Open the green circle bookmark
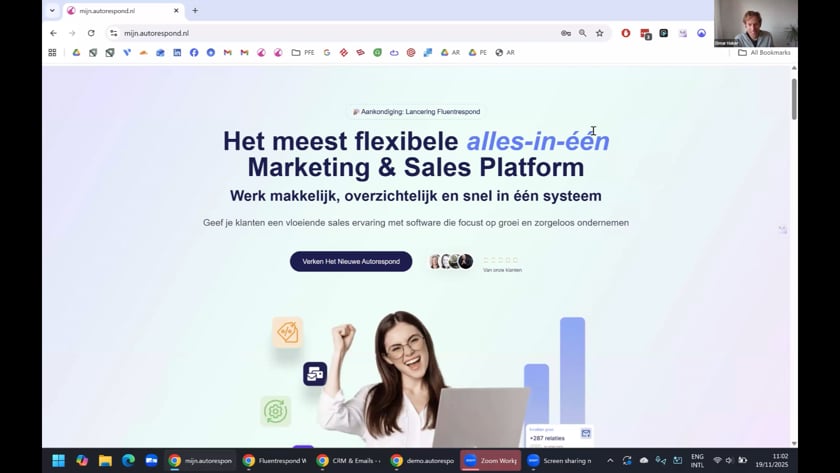840x473 pixels. (378, 52)
